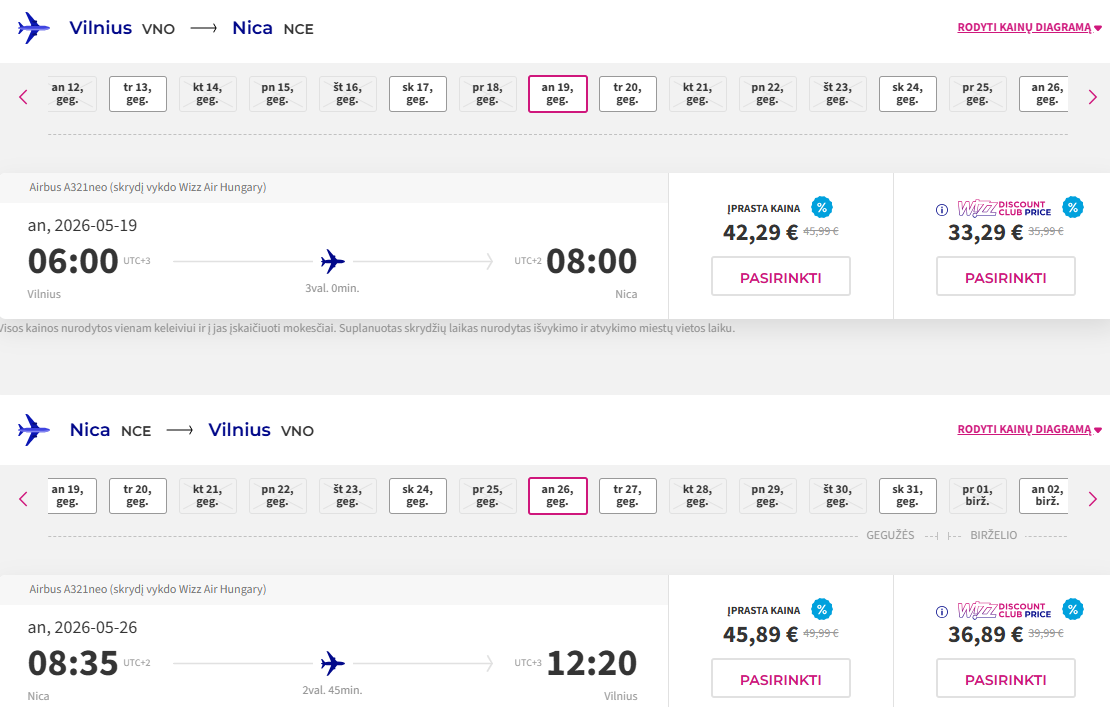This screenshot has height=707, width=1110.
Task: Select return date sk 31, geg.
Action: click(x=907, y=496)
